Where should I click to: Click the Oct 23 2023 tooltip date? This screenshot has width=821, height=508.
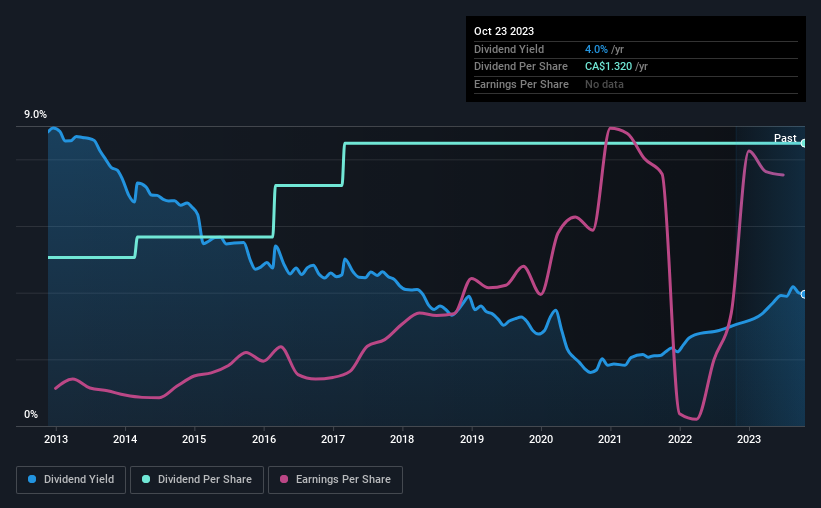pyautogui.click(x=504, y=31)
